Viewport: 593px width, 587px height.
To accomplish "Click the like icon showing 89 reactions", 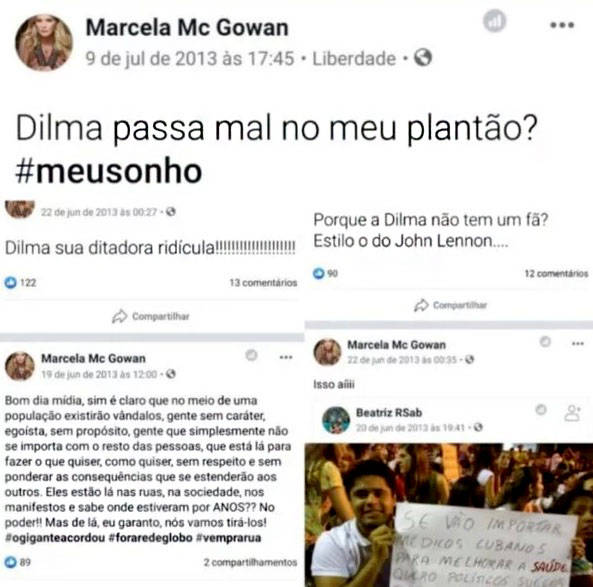I will tap(11, 562).
